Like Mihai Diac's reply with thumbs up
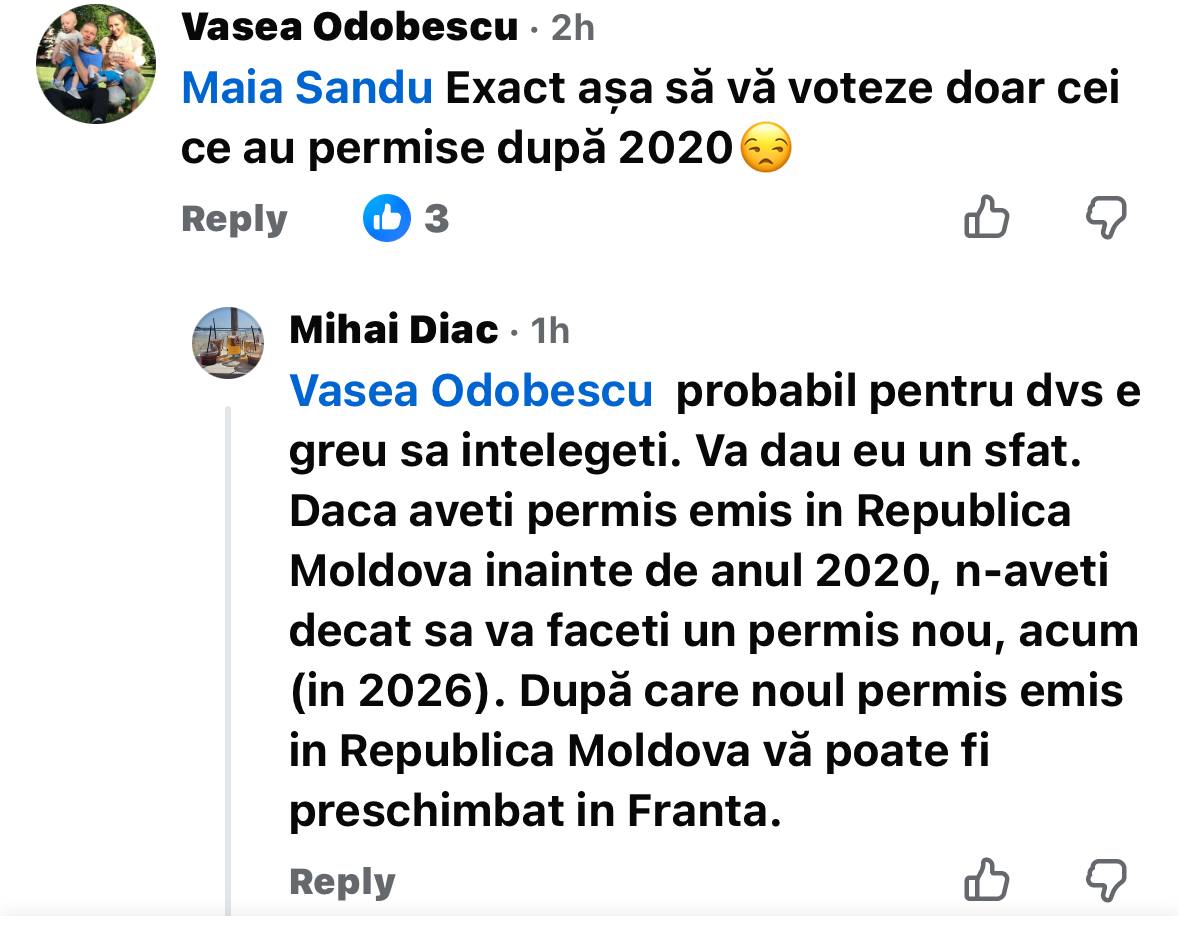The height and width of the screenshot is (930, 1179). tap(986, 880)
